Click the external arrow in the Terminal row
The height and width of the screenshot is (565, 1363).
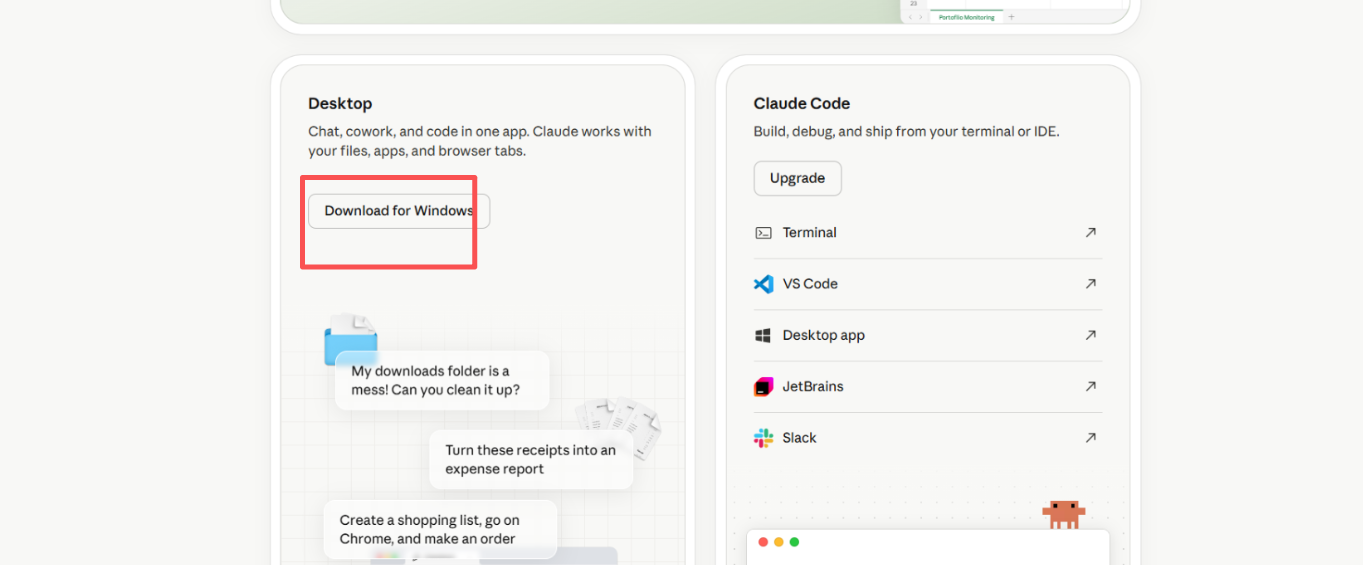(1090, 232)
